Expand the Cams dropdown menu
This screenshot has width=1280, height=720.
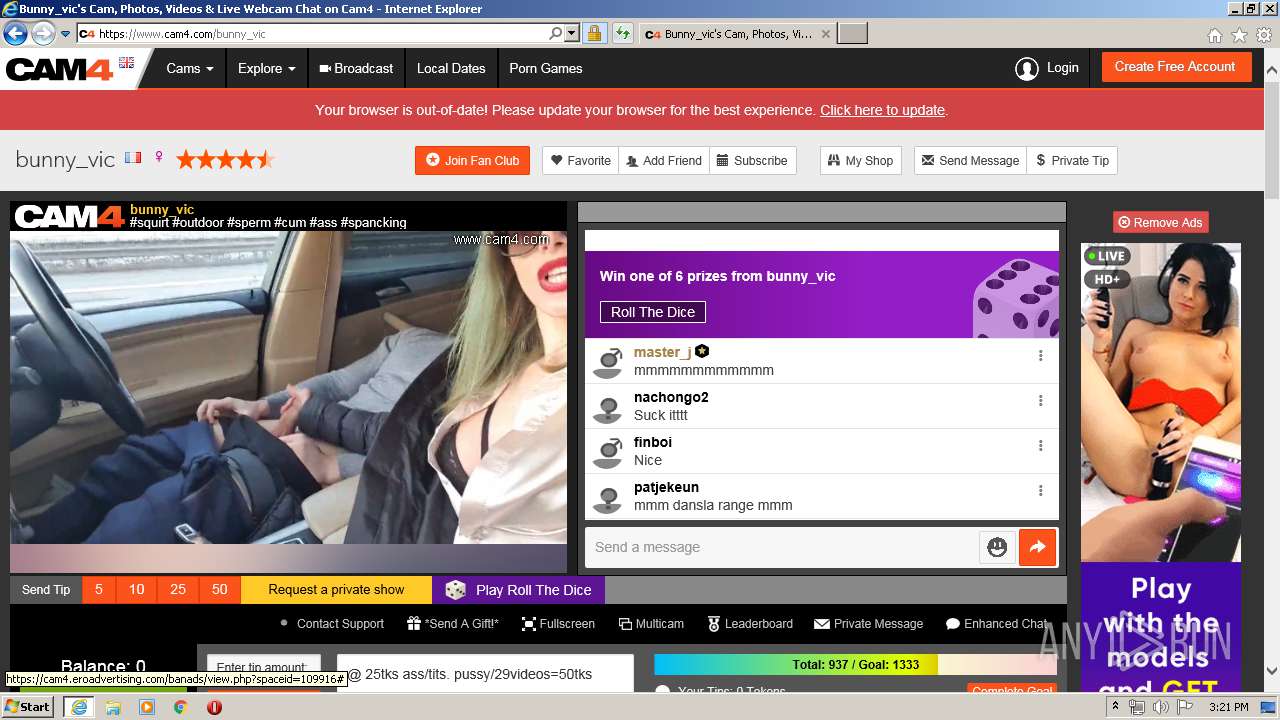[190, 69]
